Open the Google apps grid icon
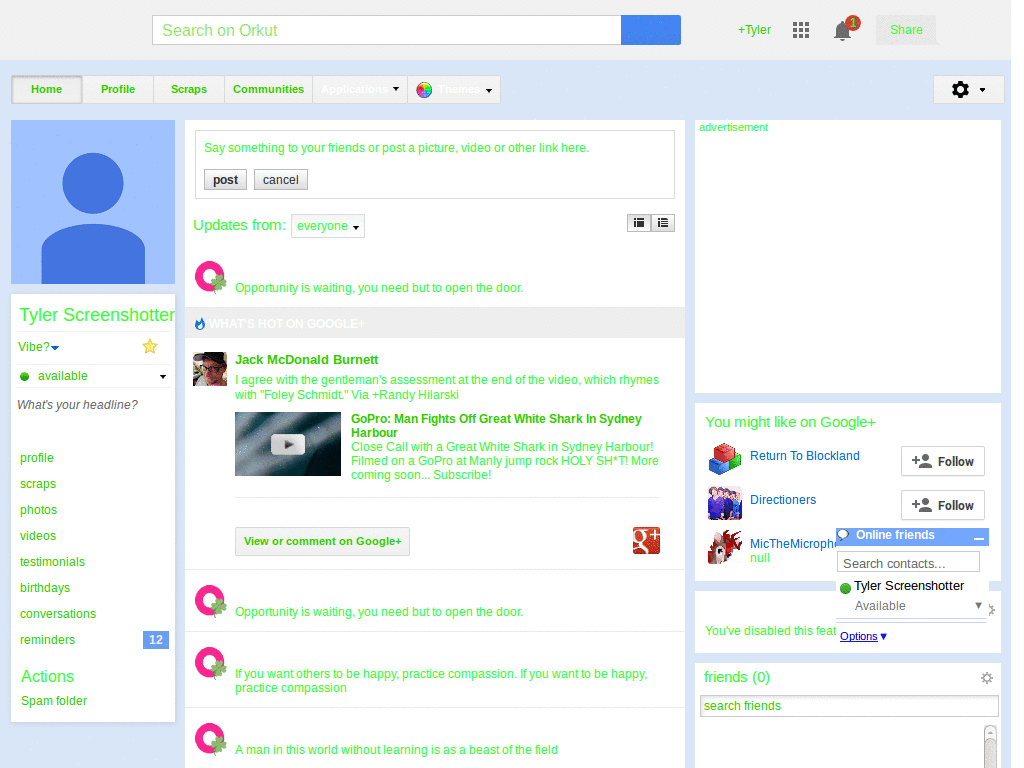This screenshot has height=768, width=1024. [801, 30]
